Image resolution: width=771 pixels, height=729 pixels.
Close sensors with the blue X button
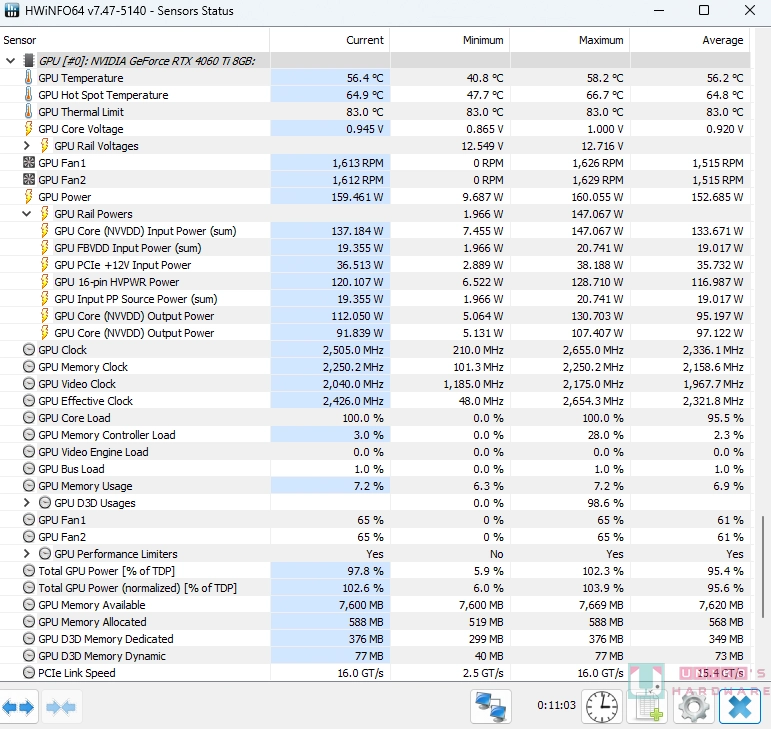click(740, 707)
